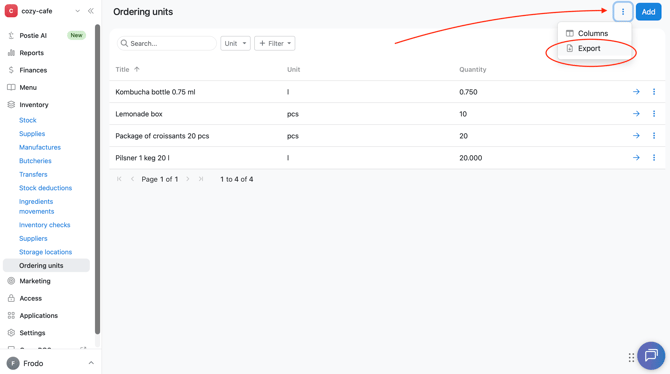
Task: Open Kombucha bottle row three-dots menu
Action: 654,92
